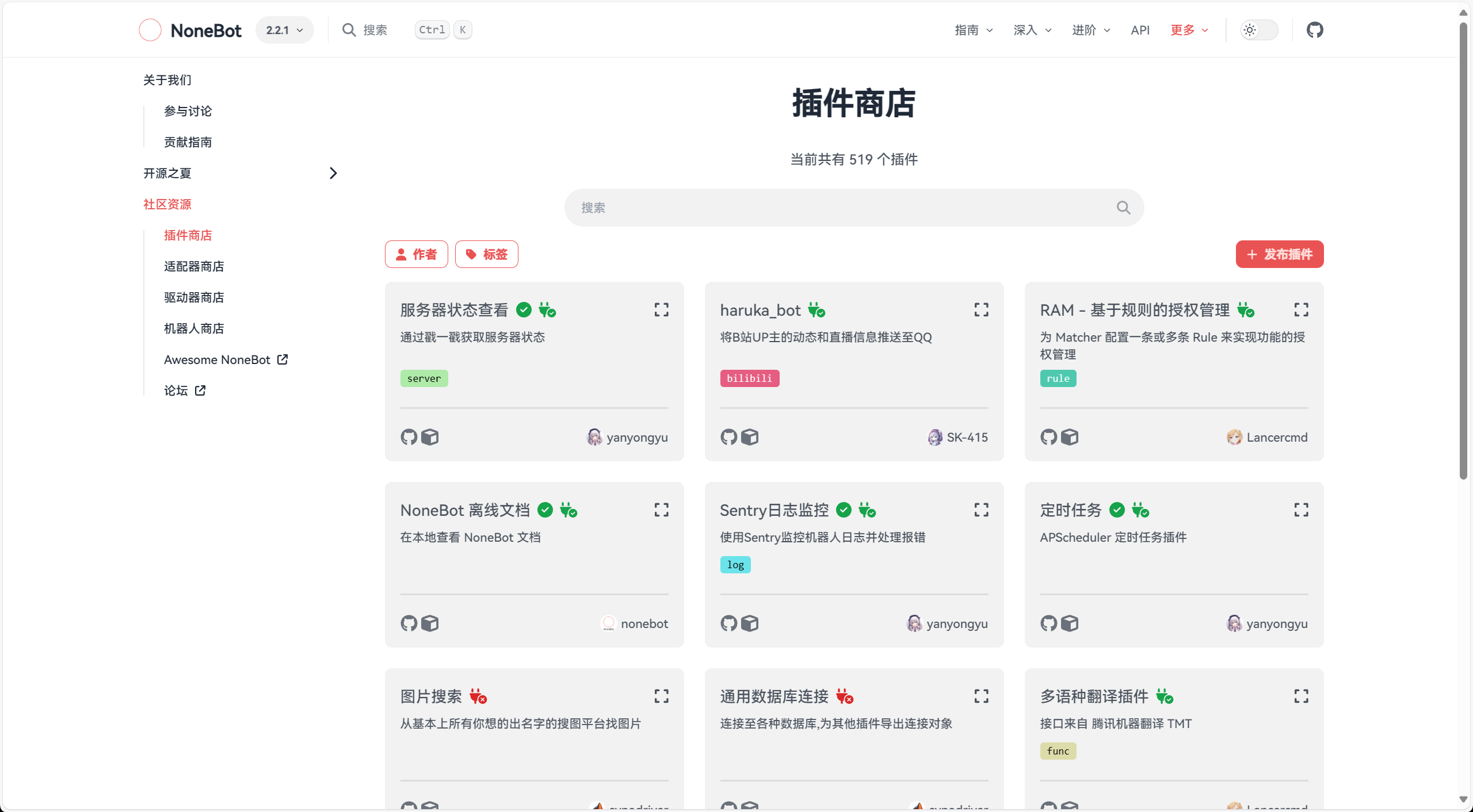1473x812 pixels.
Task: Open API navbar item
Action: click(1140, 30)
